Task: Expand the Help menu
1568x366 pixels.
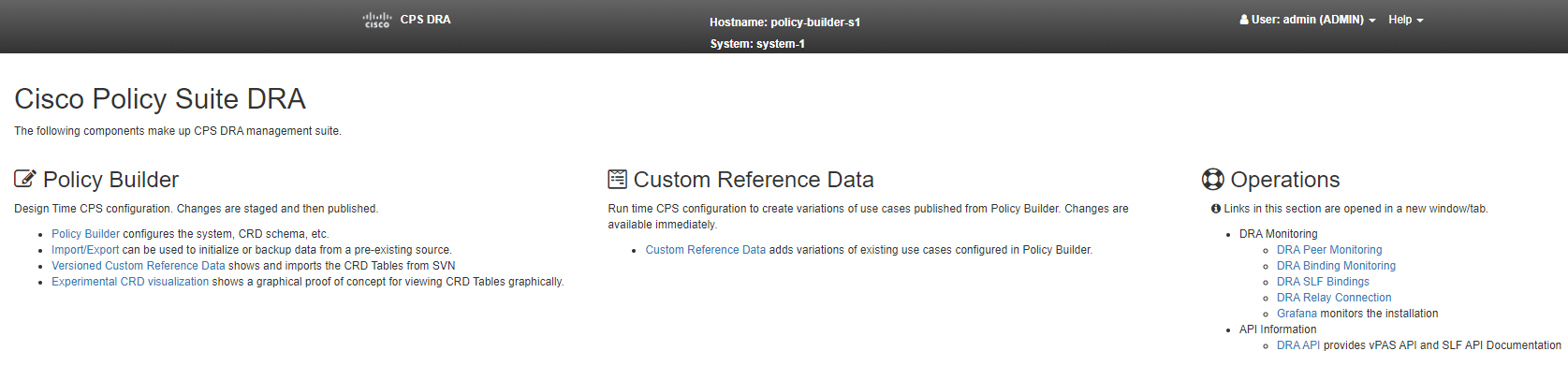Action: 1405,20
